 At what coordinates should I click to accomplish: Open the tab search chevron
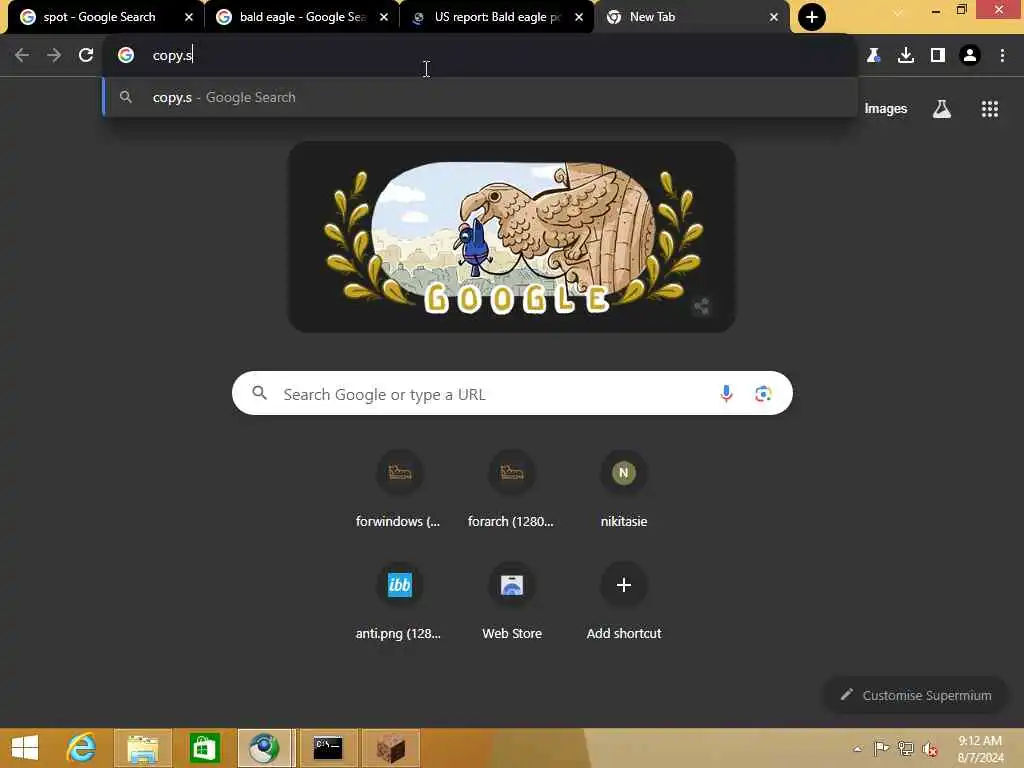898,12
